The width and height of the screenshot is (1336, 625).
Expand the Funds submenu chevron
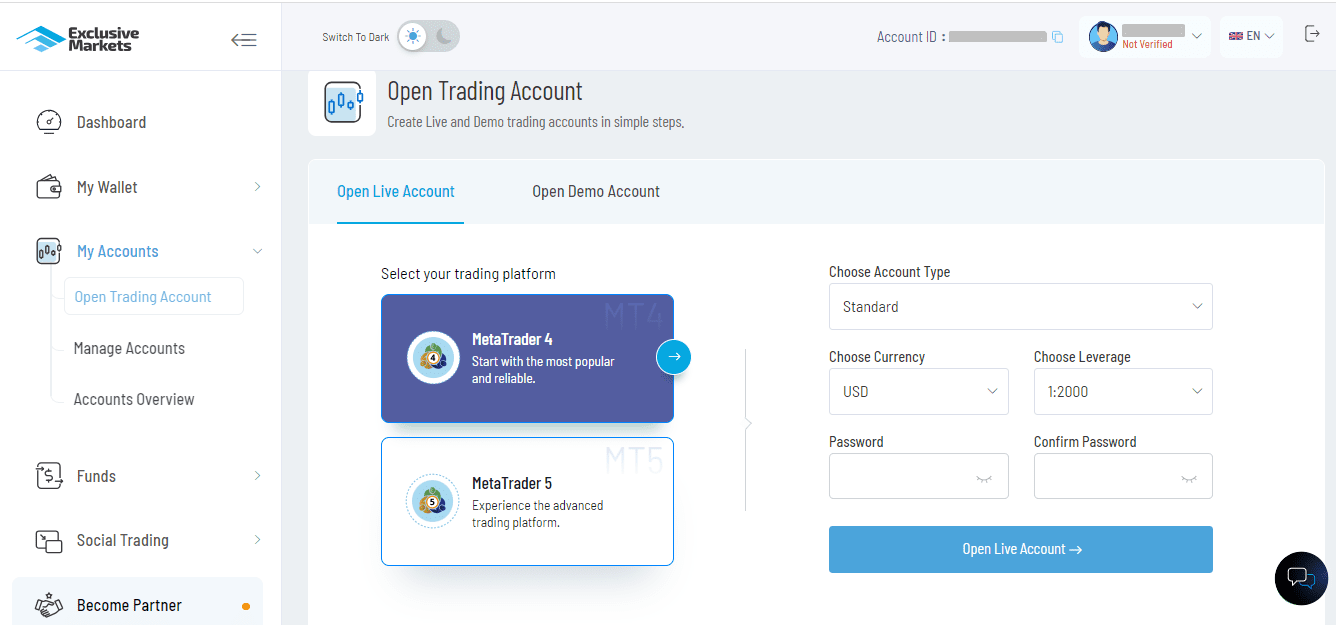(x=257, y=476)
